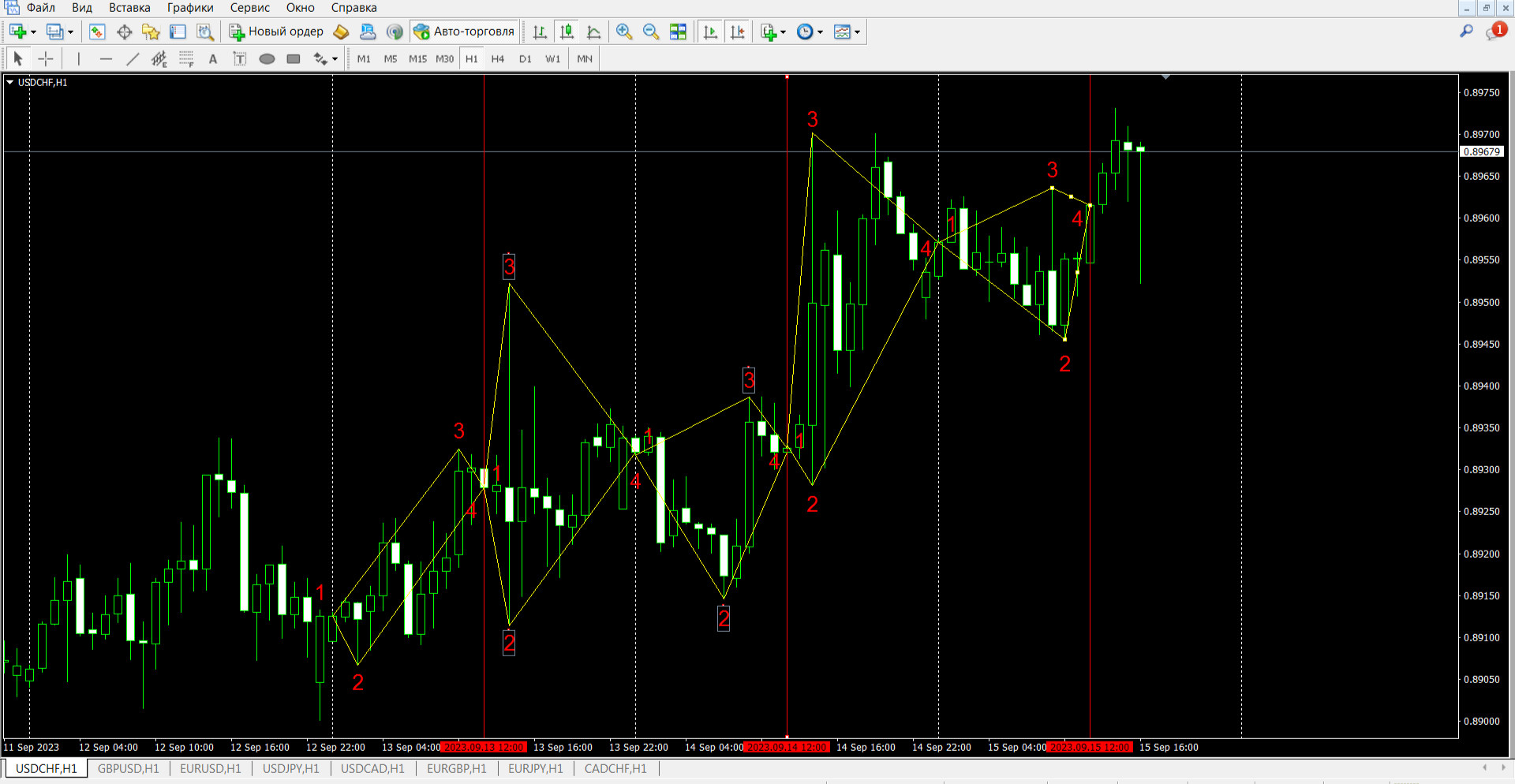This screenshot has height=784, width=1515.
Task: Select the crosshair tool
Action: (46, 58)
